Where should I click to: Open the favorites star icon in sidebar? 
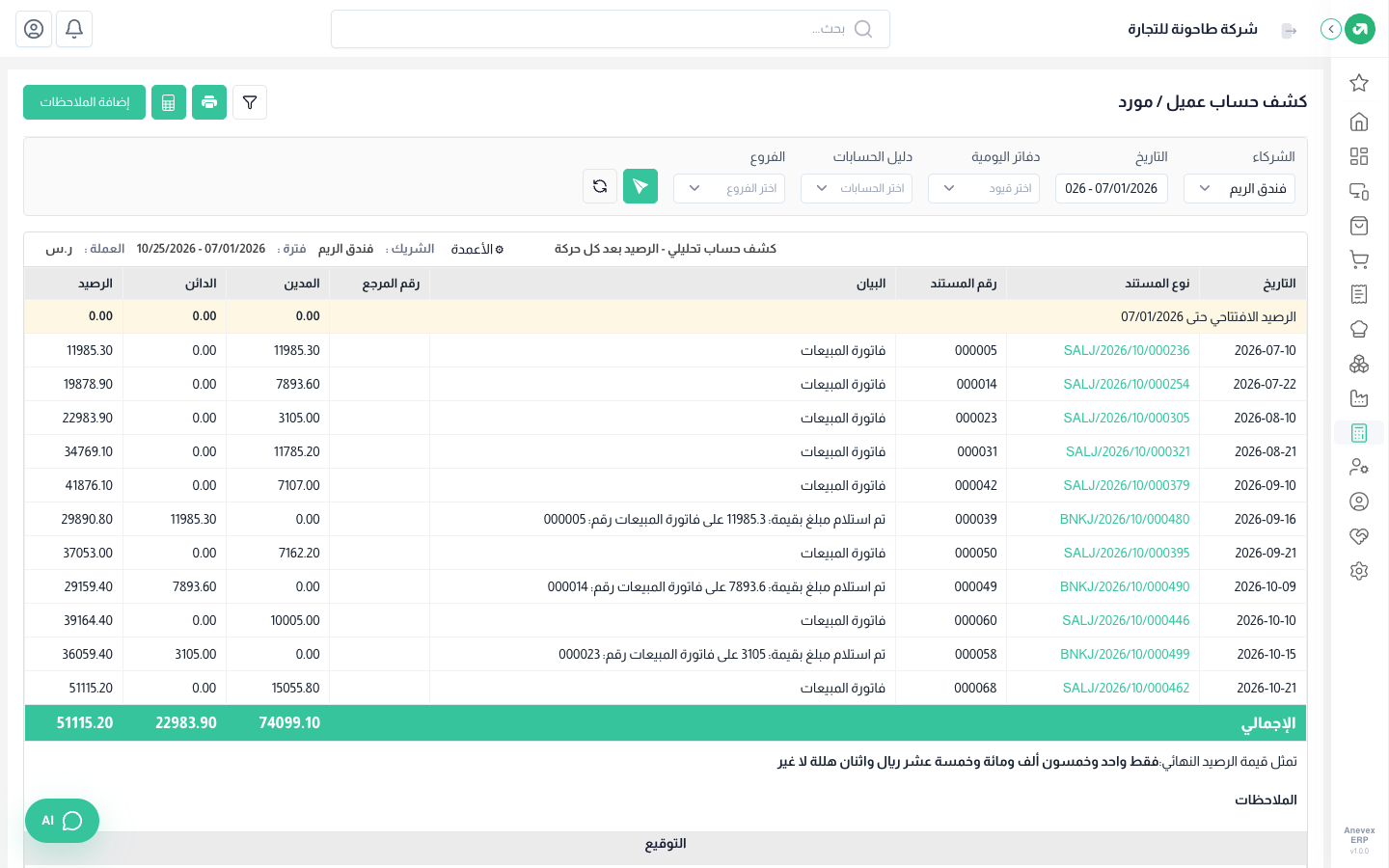[1359, 83]
